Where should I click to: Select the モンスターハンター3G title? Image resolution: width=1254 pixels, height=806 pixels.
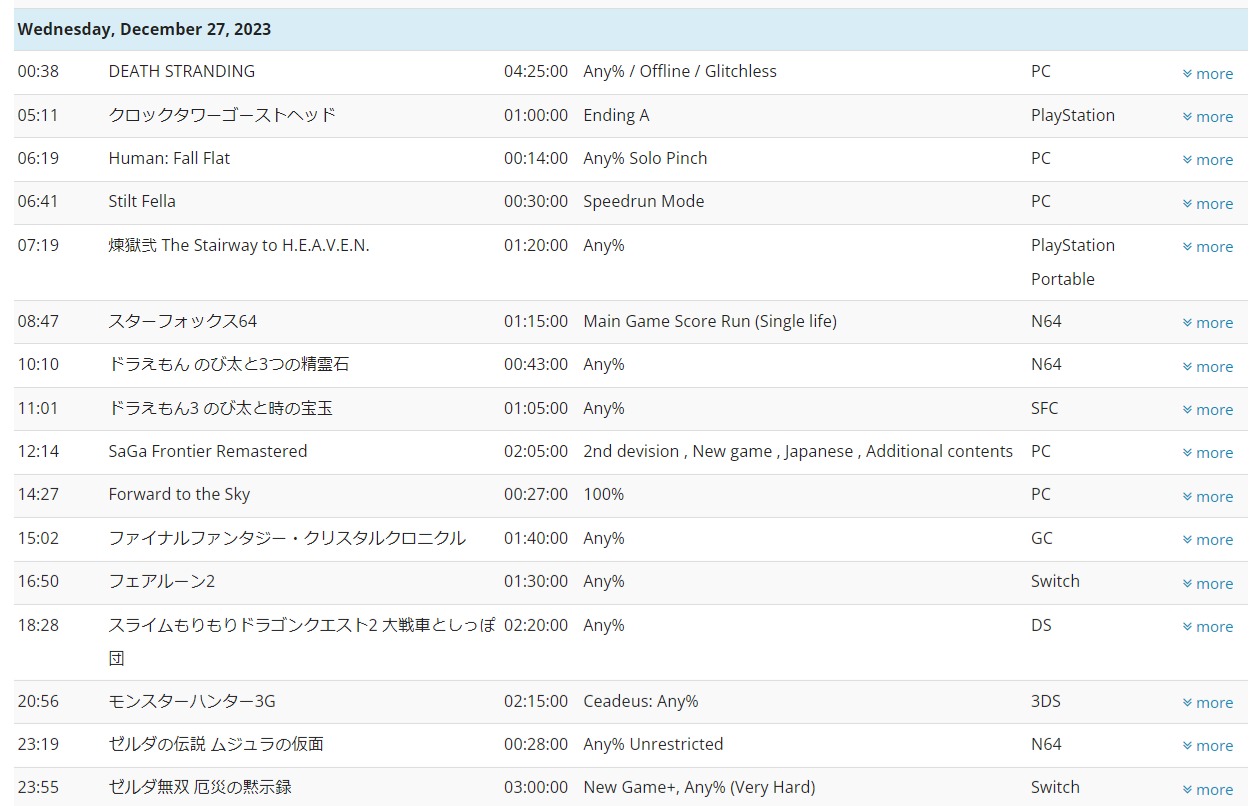point(192,701)
